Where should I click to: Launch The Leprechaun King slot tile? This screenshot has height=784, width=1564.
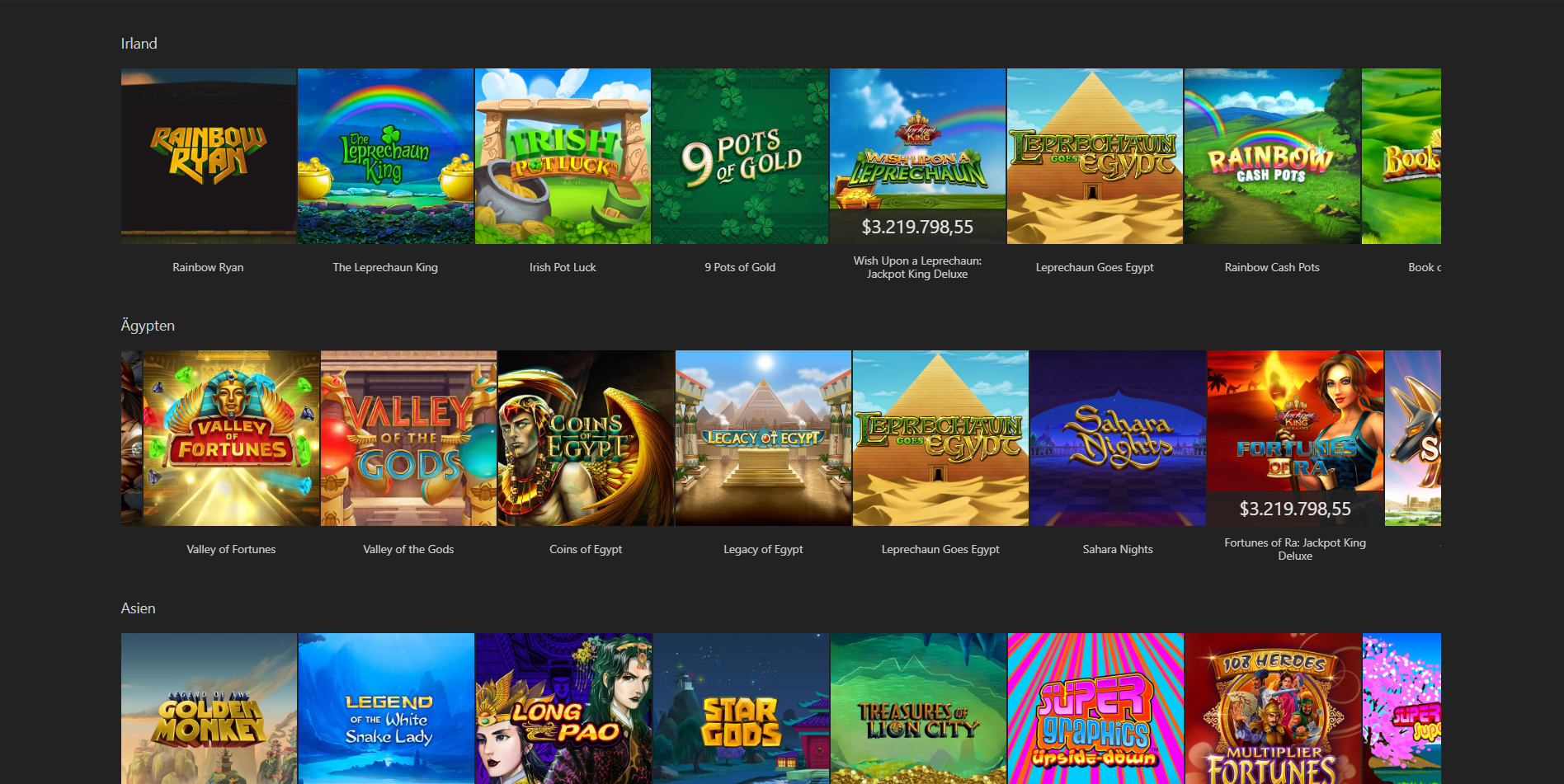(x=385, y=156)
